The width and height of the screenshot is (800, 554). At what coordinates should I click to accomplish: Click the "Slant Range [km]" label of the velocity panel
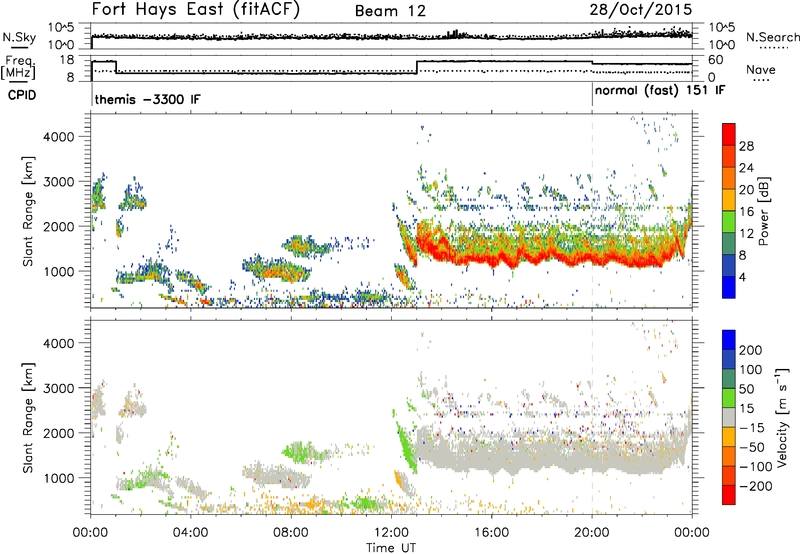(28, 418)
